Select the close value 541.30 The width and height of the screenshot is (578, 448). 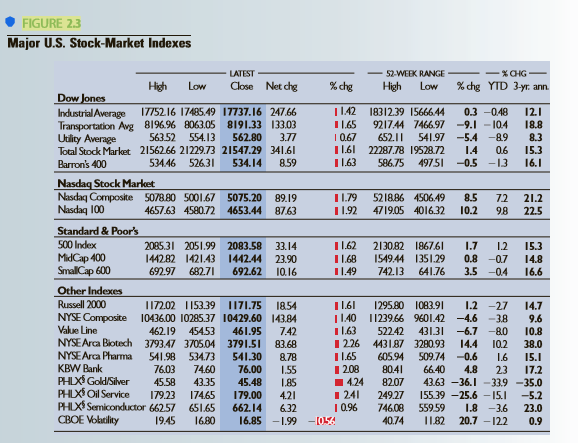(x=247, y=357)
